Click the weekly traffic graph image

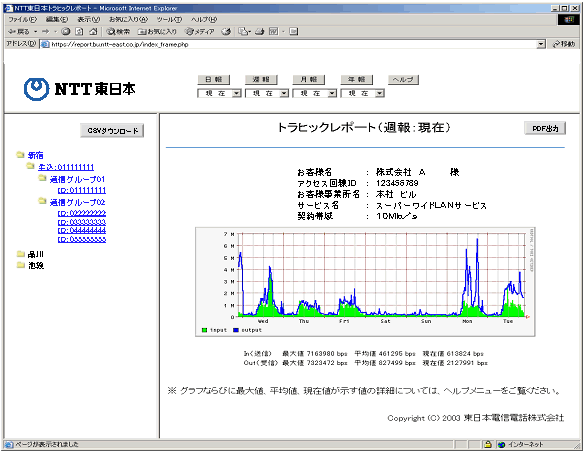click(365, 282)
